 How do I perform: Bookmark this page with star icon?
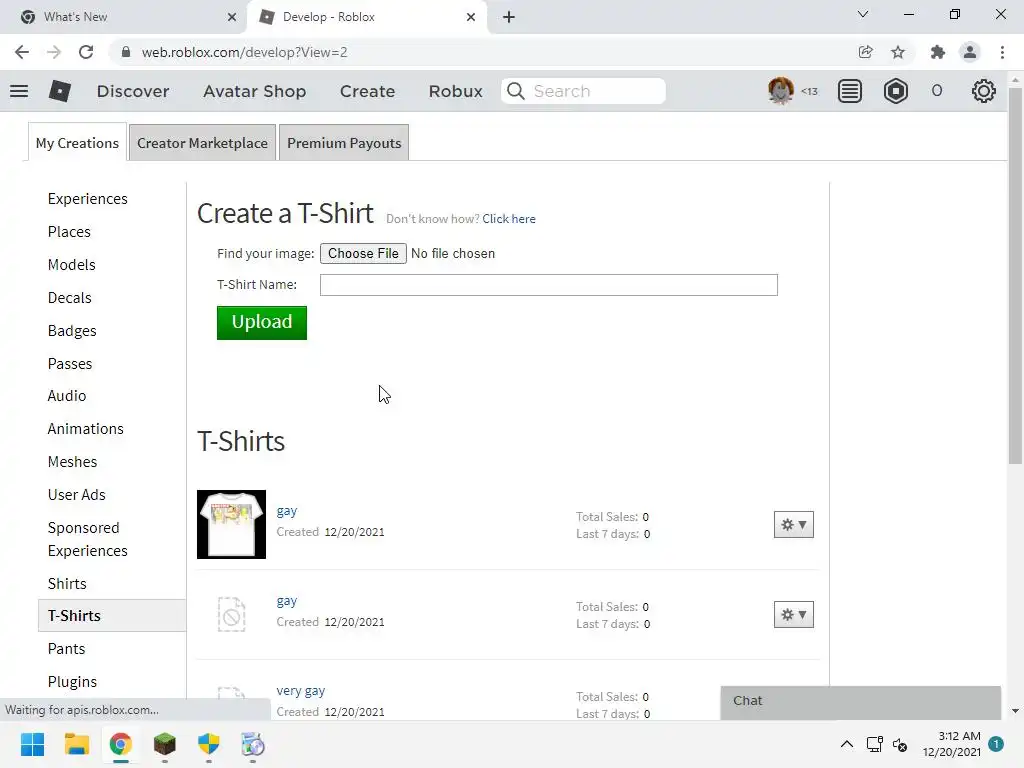[x=898, y=52]
